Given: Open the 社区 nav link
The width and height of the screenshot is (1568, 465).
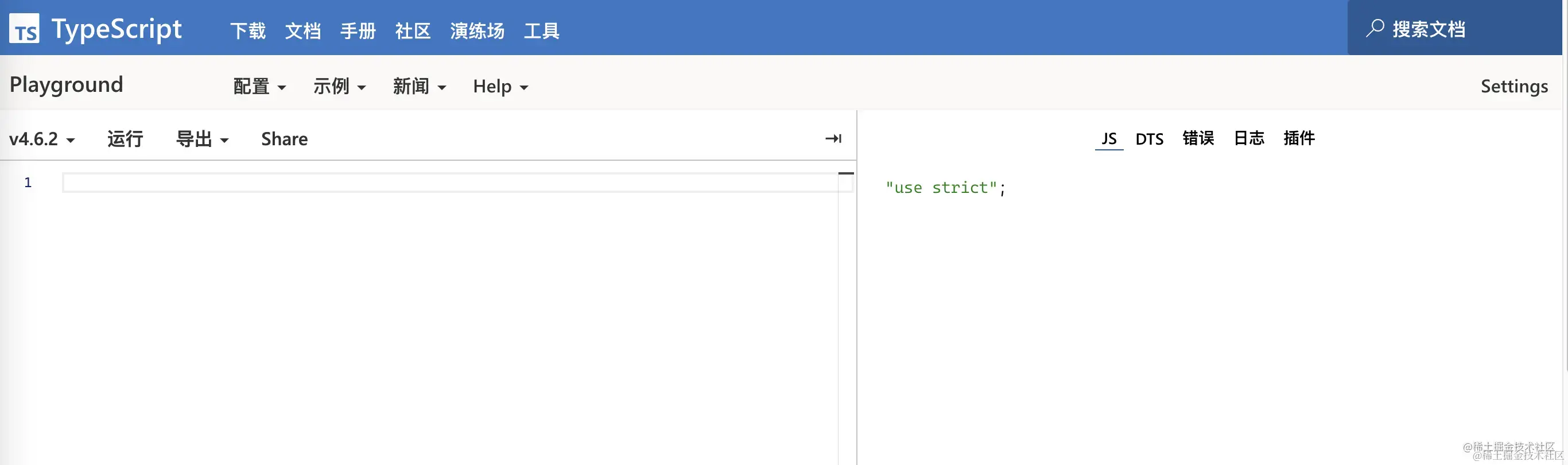Looking at the screenshot, I should (x=413, y=30).
